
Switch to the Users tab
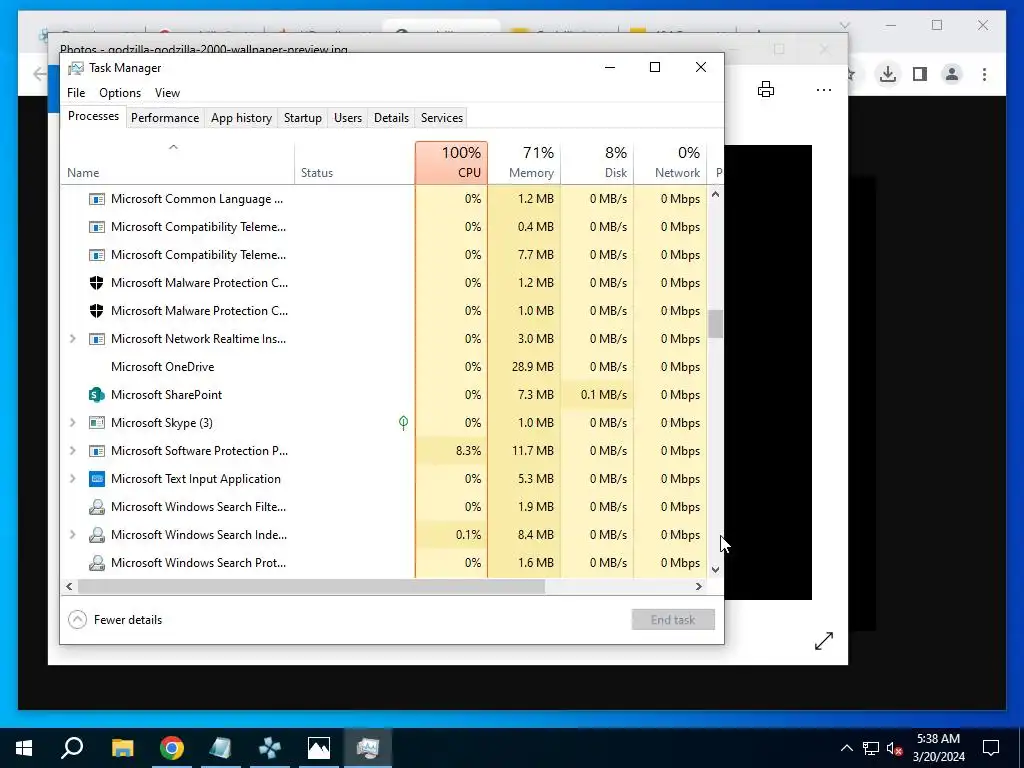tap(347, 118)
